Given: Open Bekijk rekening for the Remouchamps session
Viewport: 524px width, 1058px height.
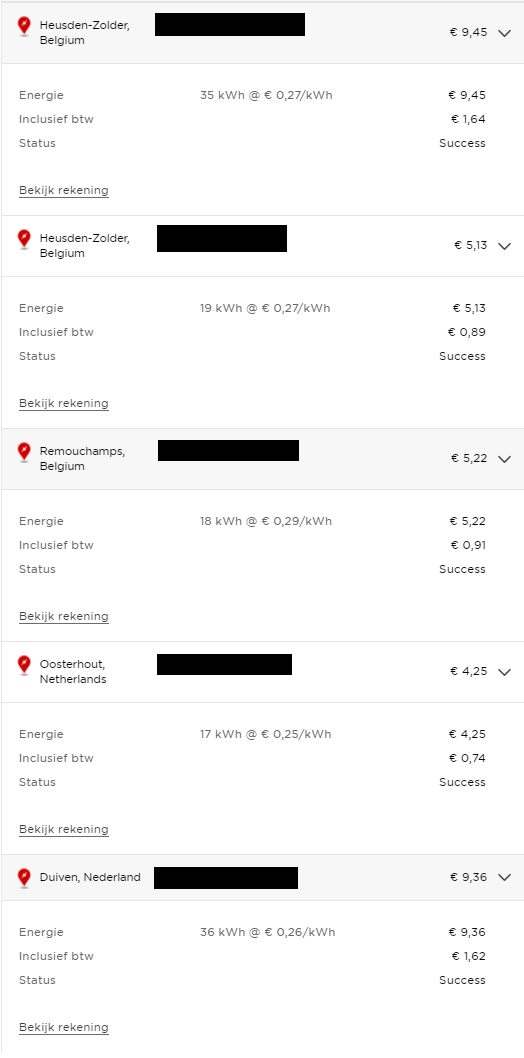Looking at the screenshot, I should [x=64, y=616].
